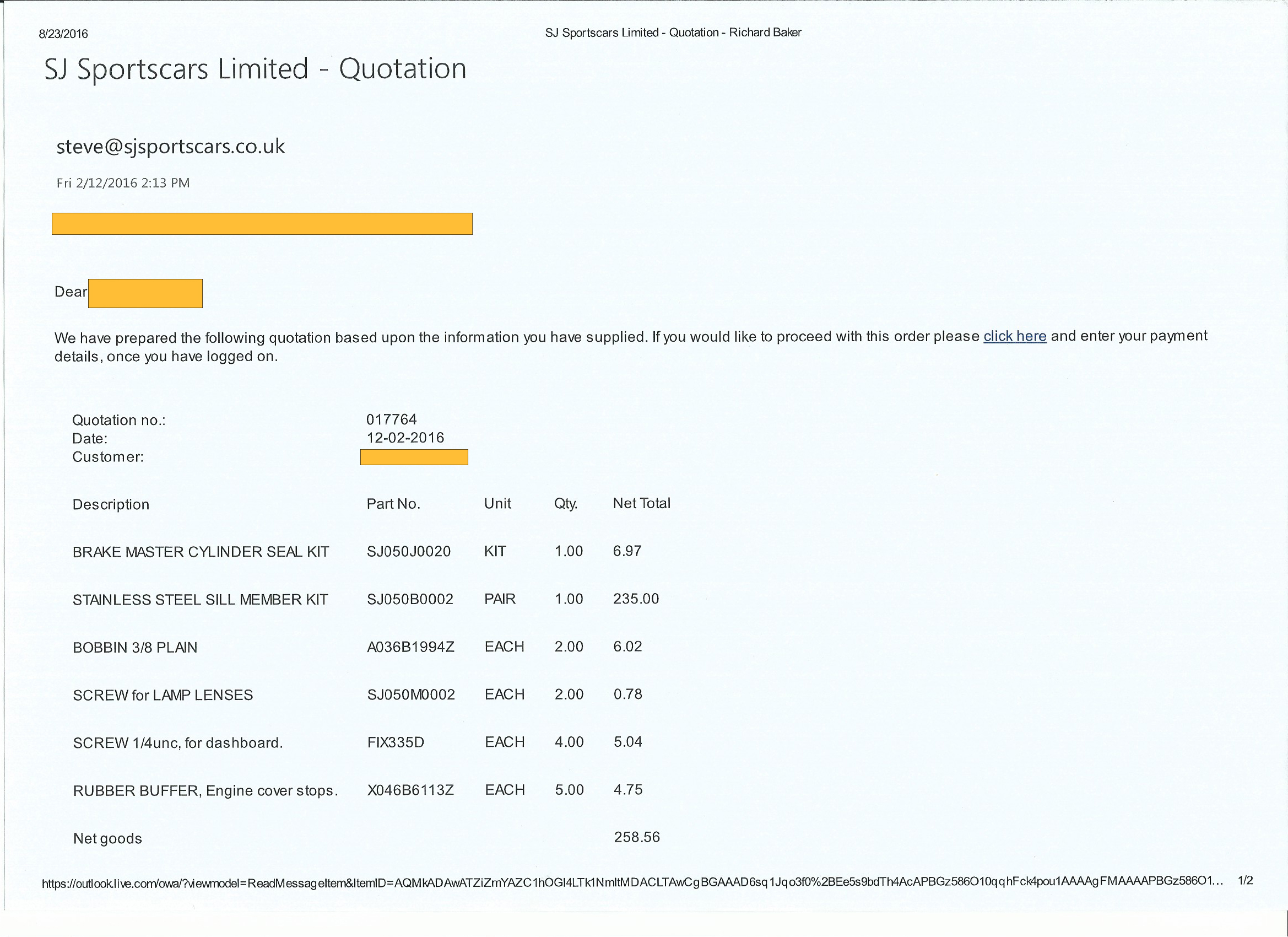Click the "Description" column header
This screenshot has width=1288, height=937.
point(111,504)
